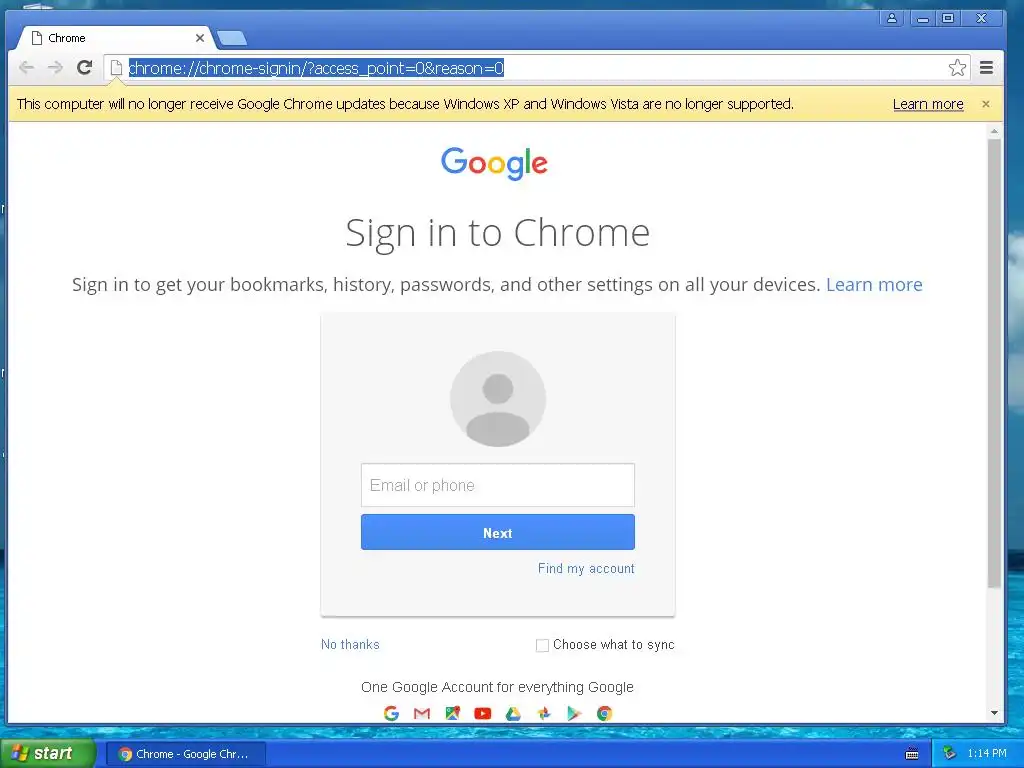Open the Chrome hamburger menu

[986, 67]
